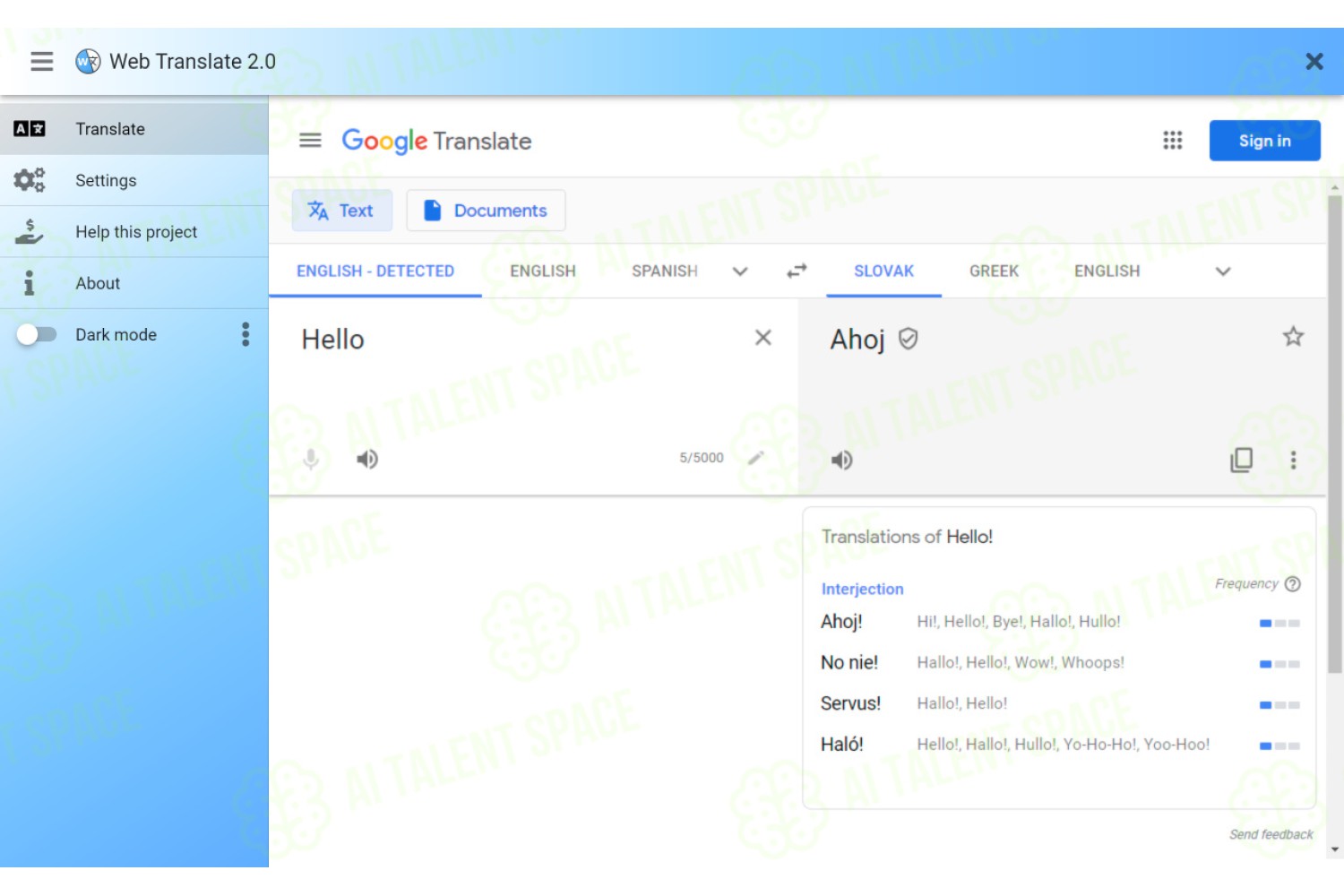Image resolution: width=1344 pixels, height=896 pixels.
Task: Open more translation options menu
Action: 1293,460
